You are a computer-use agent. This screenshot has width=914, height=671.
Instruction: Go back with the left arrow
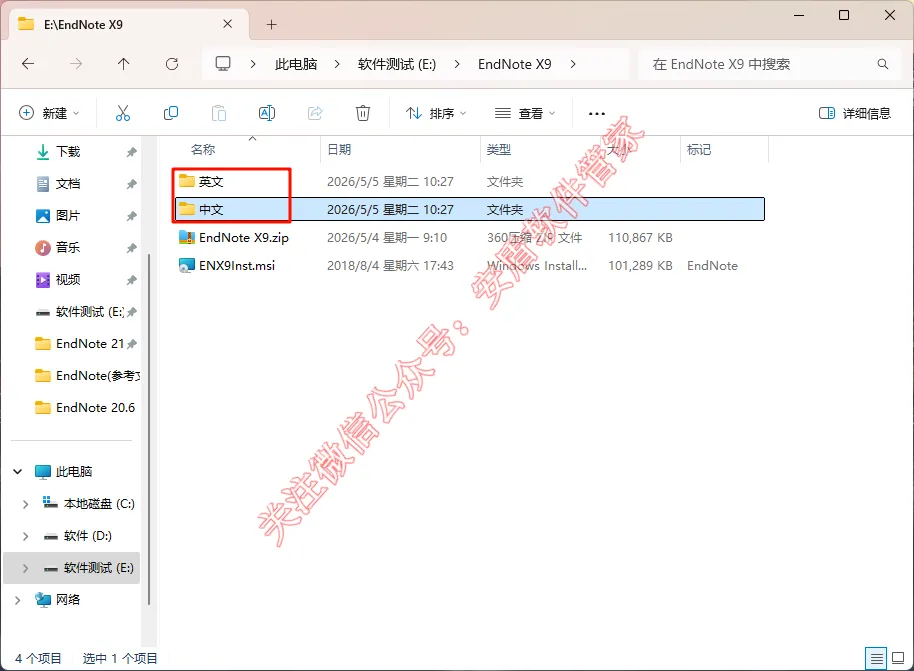(x=28, y=64)
